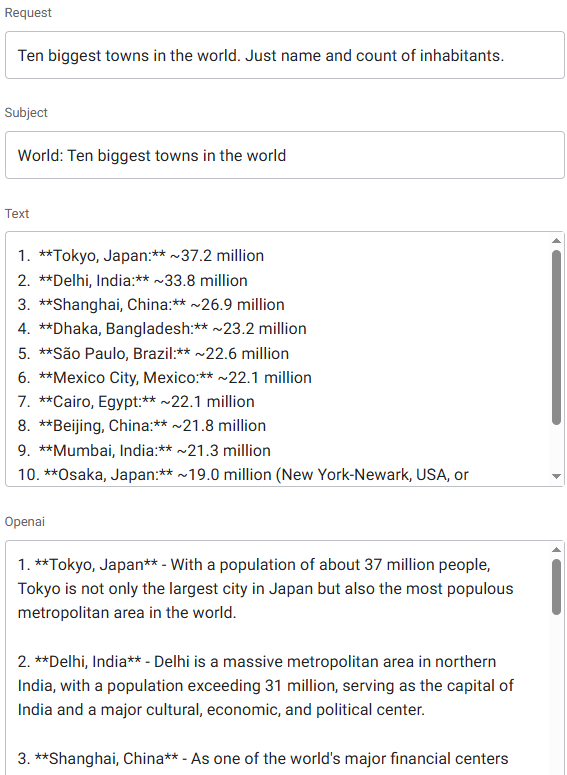Click the Openai box scrollbar thumb
The width and height of the screenshot is (567, 775).
556,587
